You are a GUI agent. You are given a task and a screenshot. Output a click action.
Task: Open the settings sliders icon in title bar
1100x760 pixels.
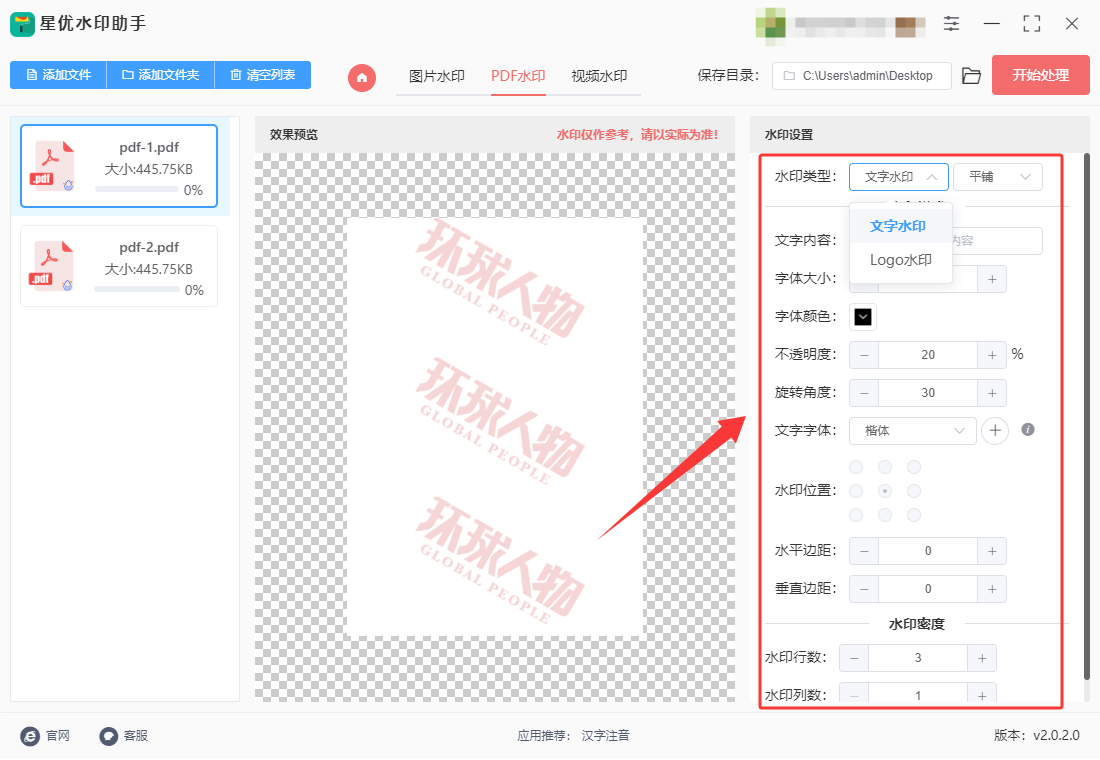tap(951, 23)
